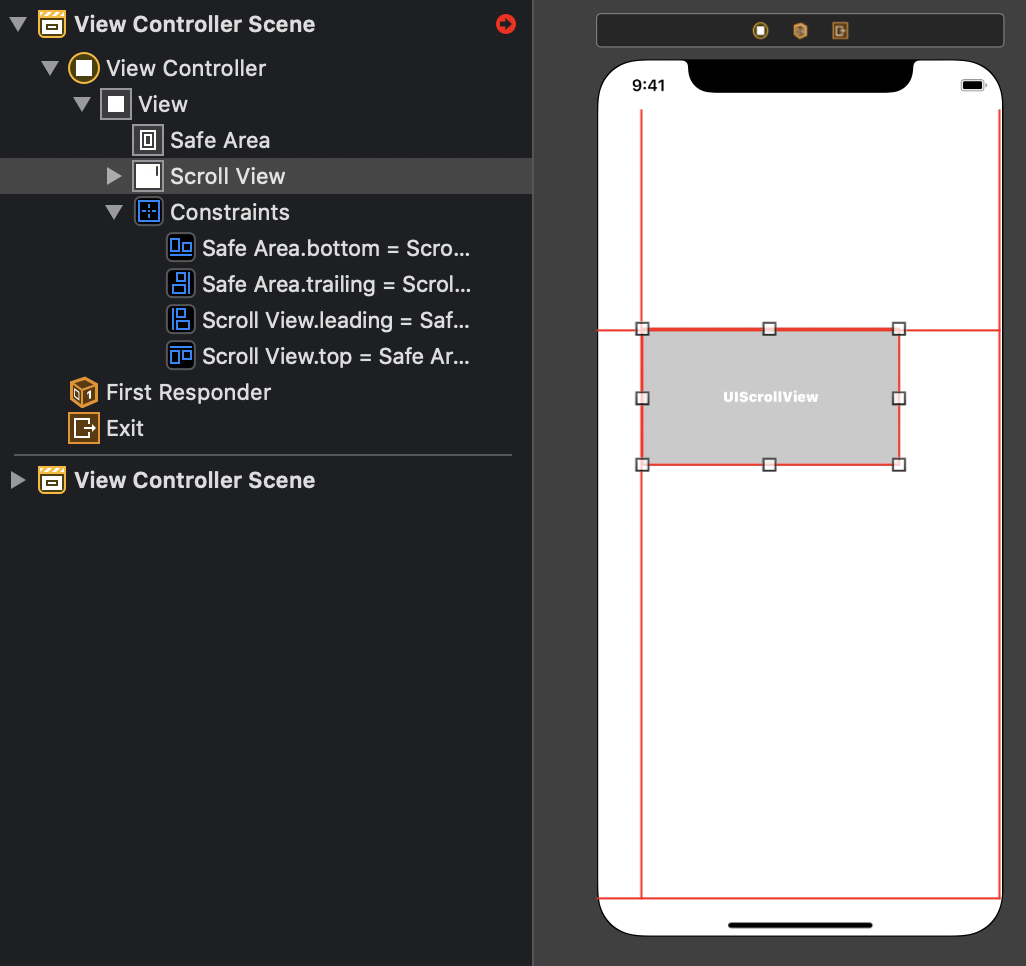Click the Exit icon in the outline

click(x=84, y=428)
